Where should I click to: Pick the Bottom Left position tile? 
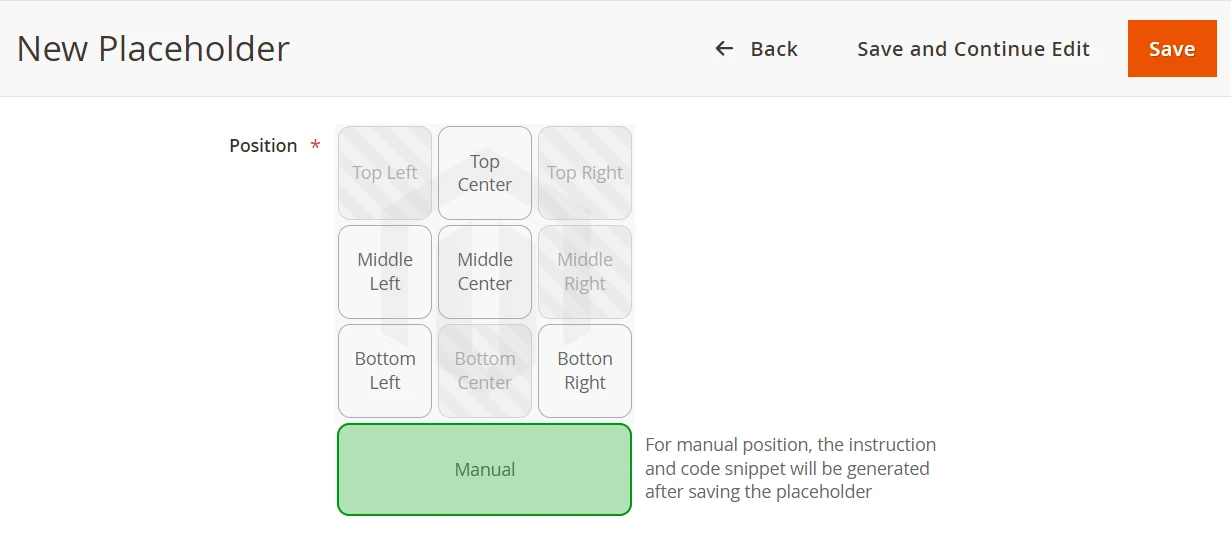[385, 371]
